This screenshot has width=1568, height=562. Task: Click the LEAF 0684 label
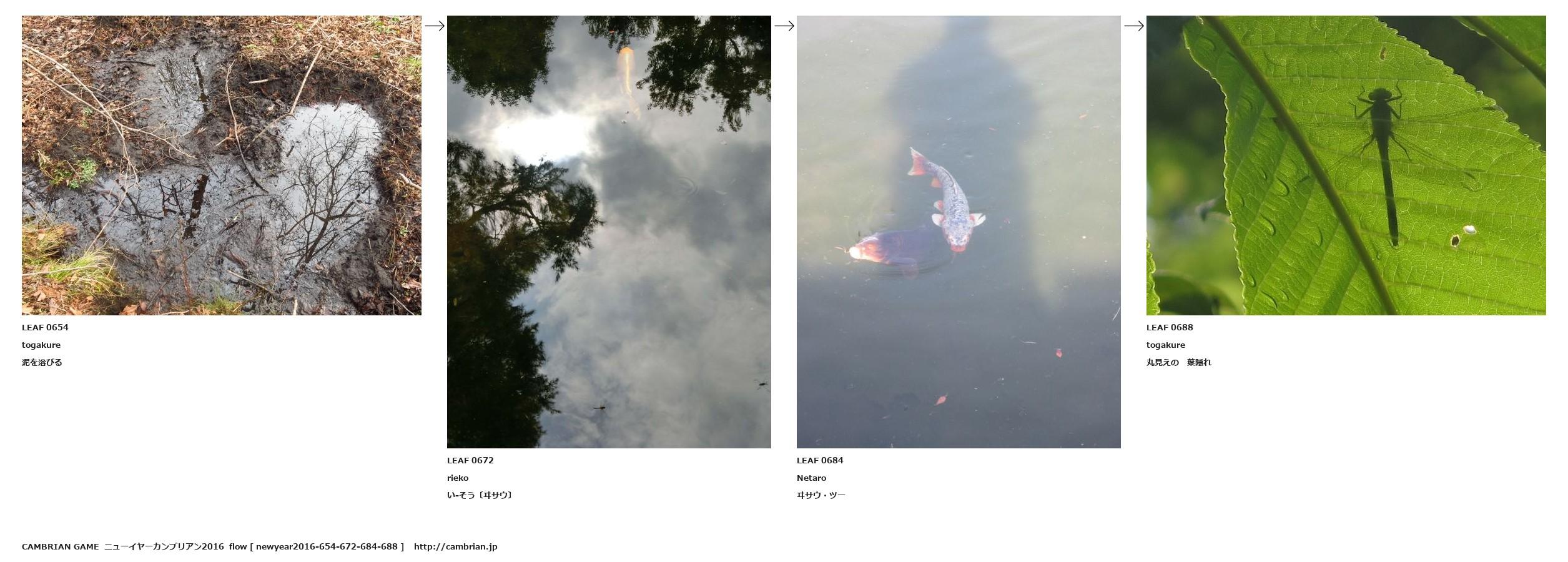click(x=820, y=460)
